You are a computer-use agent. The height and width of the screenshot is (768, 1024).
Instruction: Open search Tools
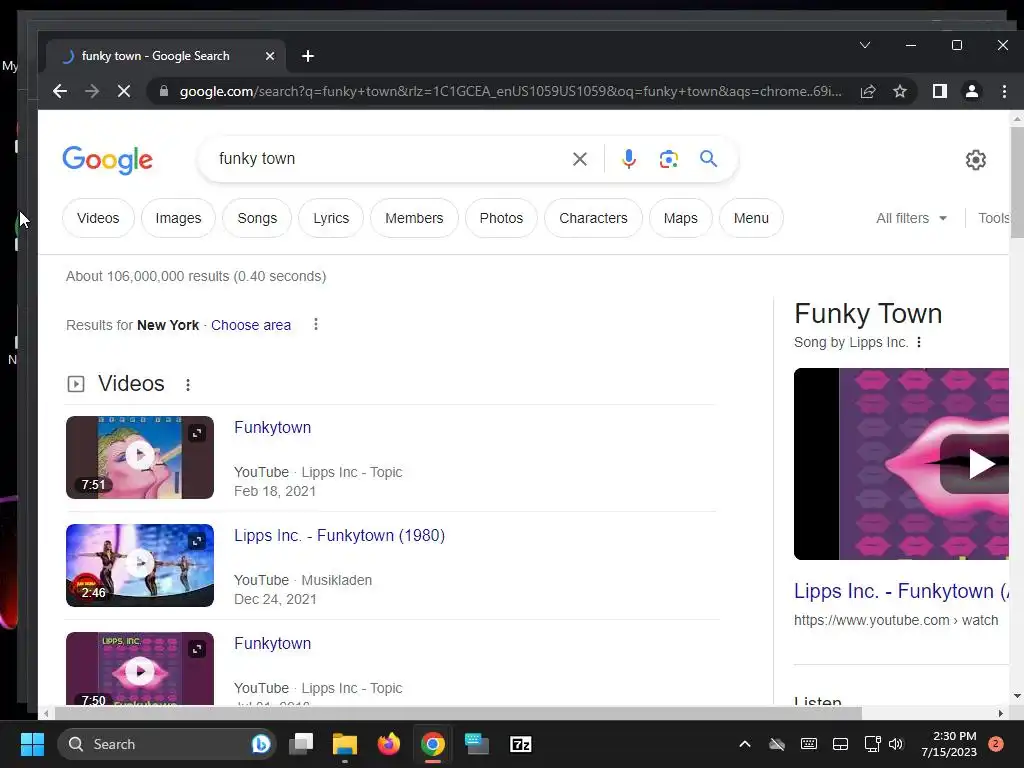993,218
